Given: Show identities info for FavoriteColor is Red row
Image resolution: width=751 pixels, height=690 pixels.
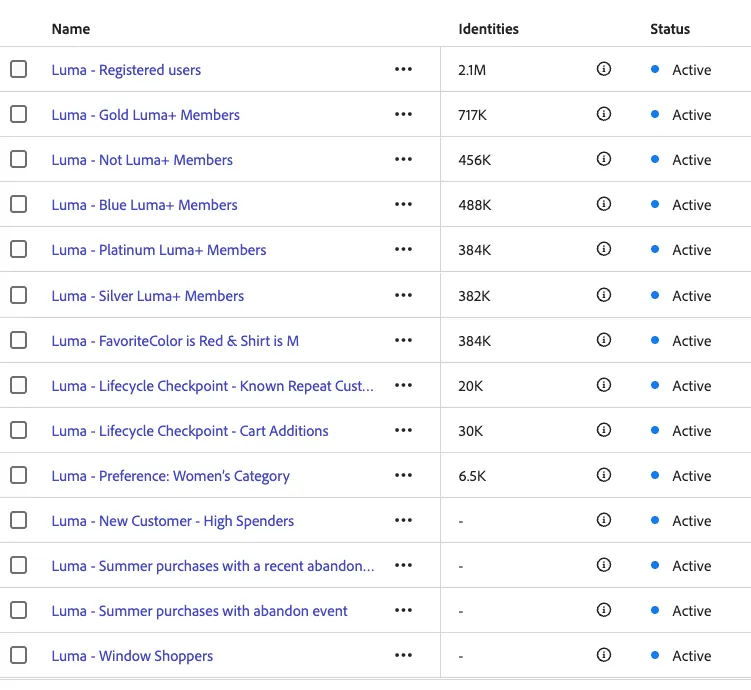Looking at the screenshot, I should pos(603,340).
